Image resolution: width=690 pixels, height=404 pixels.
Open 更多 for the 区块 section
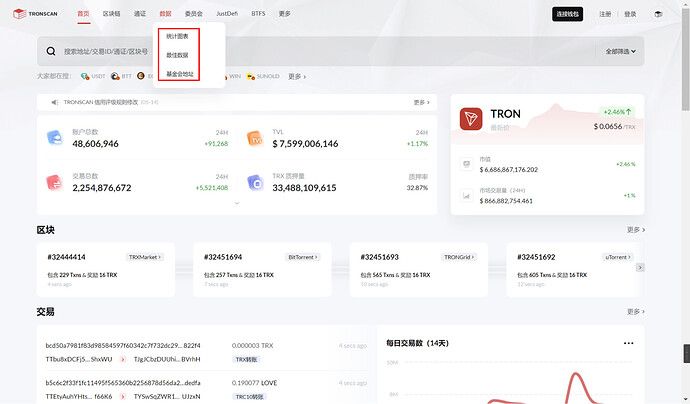pyautogui.click(x=635, y=230)
